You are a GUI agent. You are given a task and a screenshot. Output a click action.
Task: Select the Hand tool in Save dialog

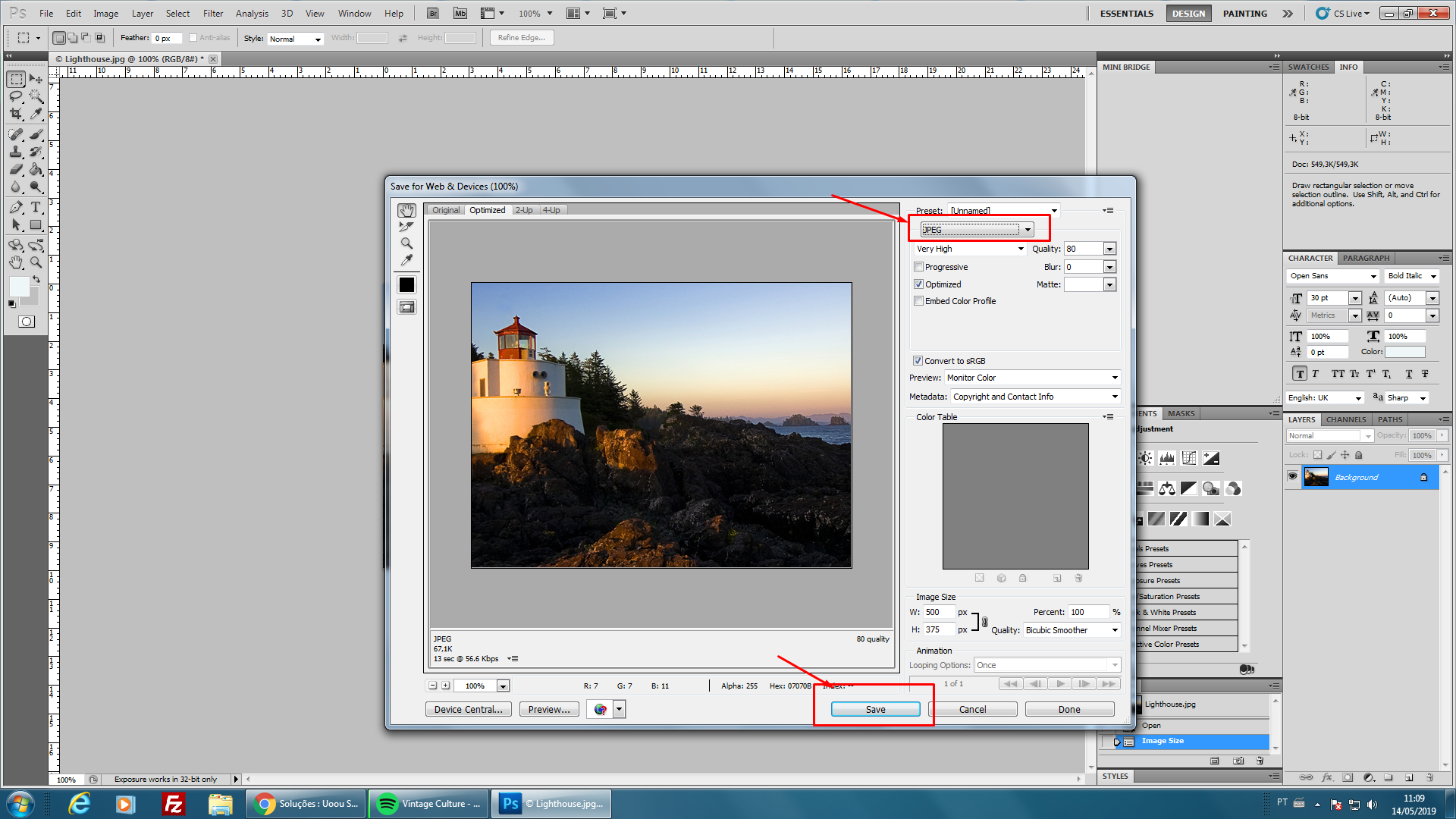[x=406, y=210]
